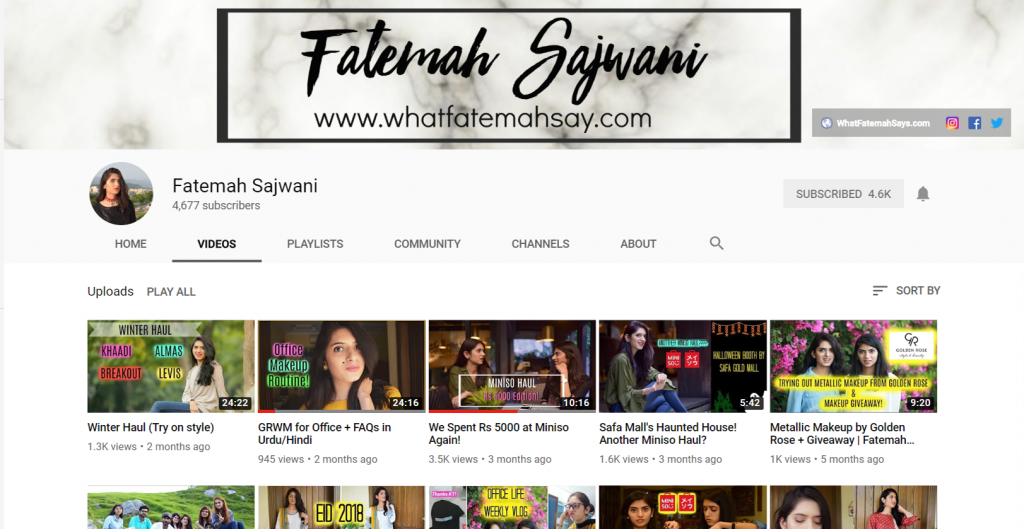This screenshot has width=1024, height=529.
Task: Click PLAY ALL next to Uploads
Action: pos(171,292)
